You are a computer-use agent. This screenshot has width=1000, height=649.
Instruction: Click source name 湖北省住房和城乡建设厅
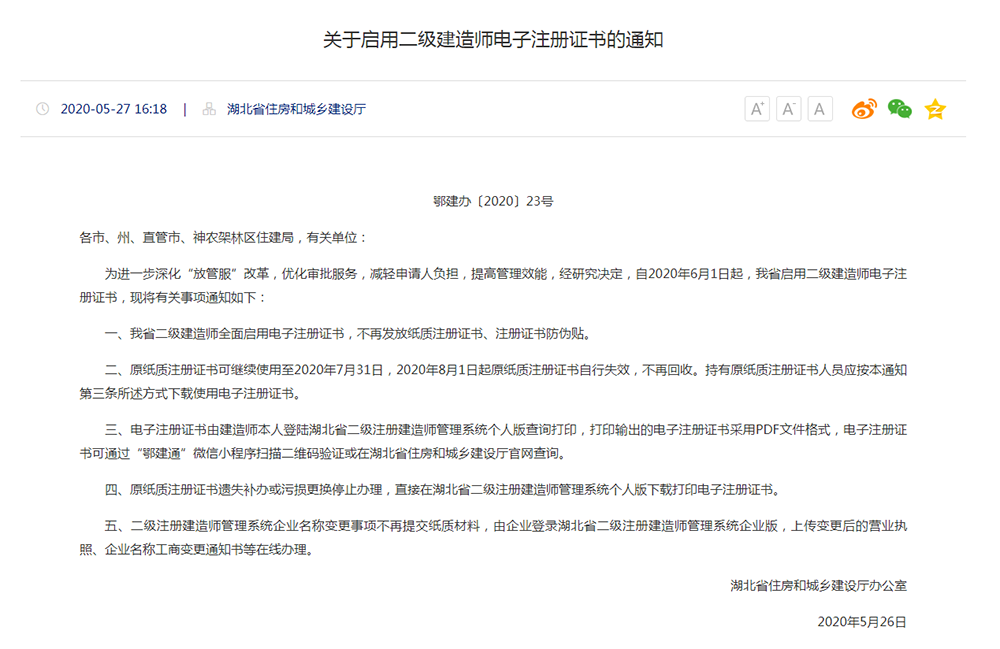point(296,109)
